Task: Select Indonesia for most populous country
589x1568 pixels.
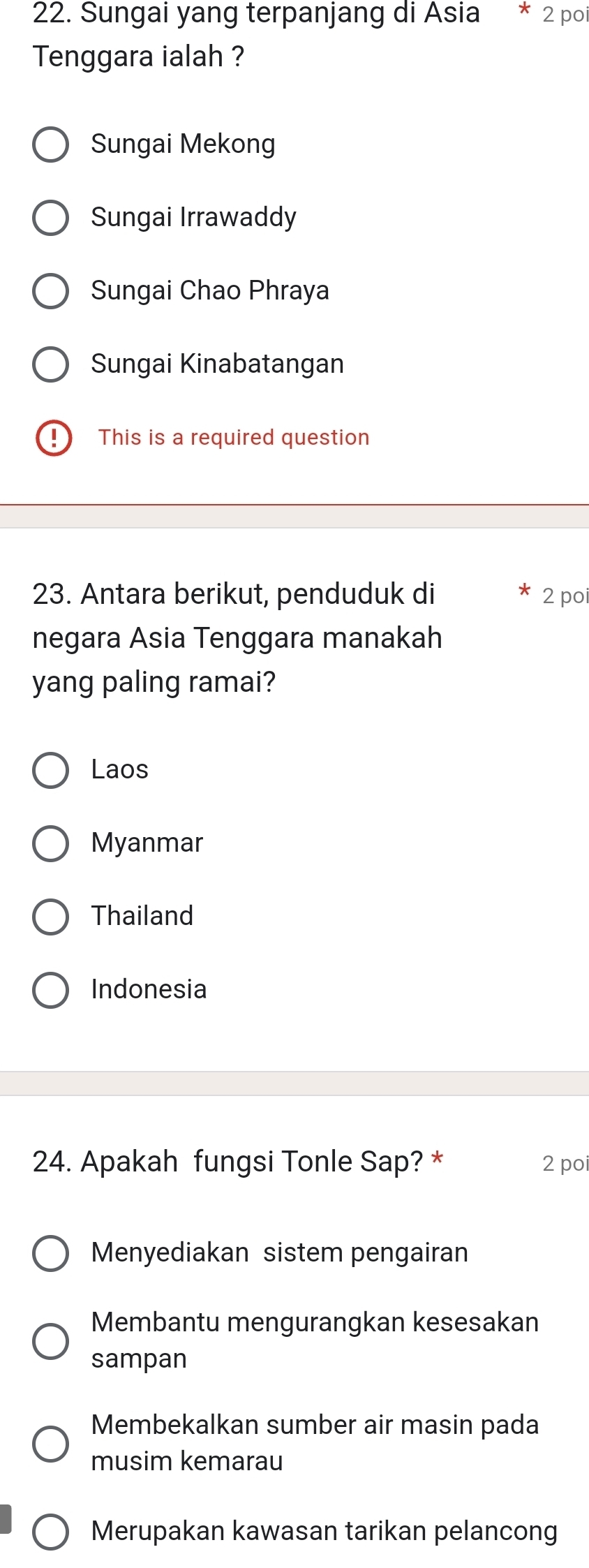Action: point(51,990)
